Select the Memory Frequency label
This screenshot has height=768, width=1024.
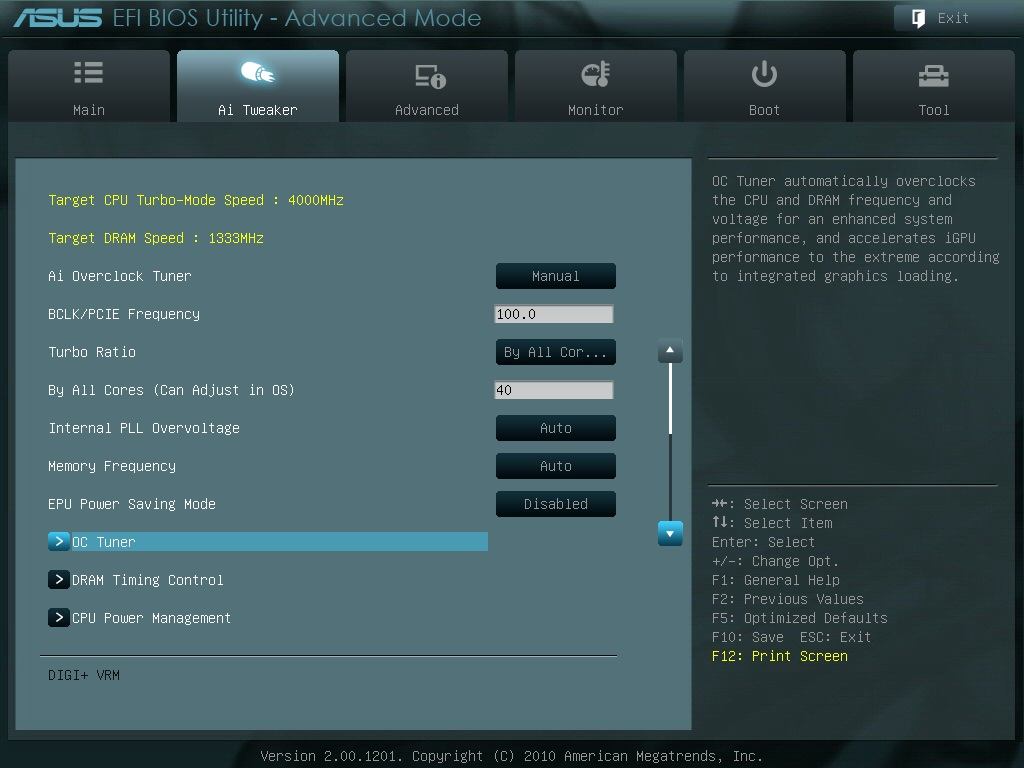click(112, 466)
